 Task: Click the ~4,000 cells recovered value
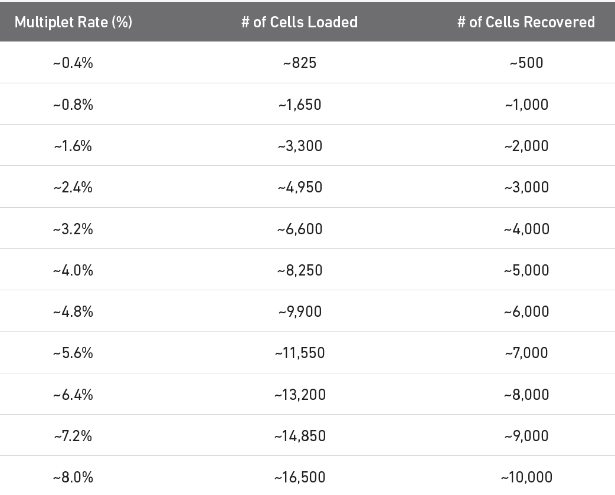[x=525, y=229]
